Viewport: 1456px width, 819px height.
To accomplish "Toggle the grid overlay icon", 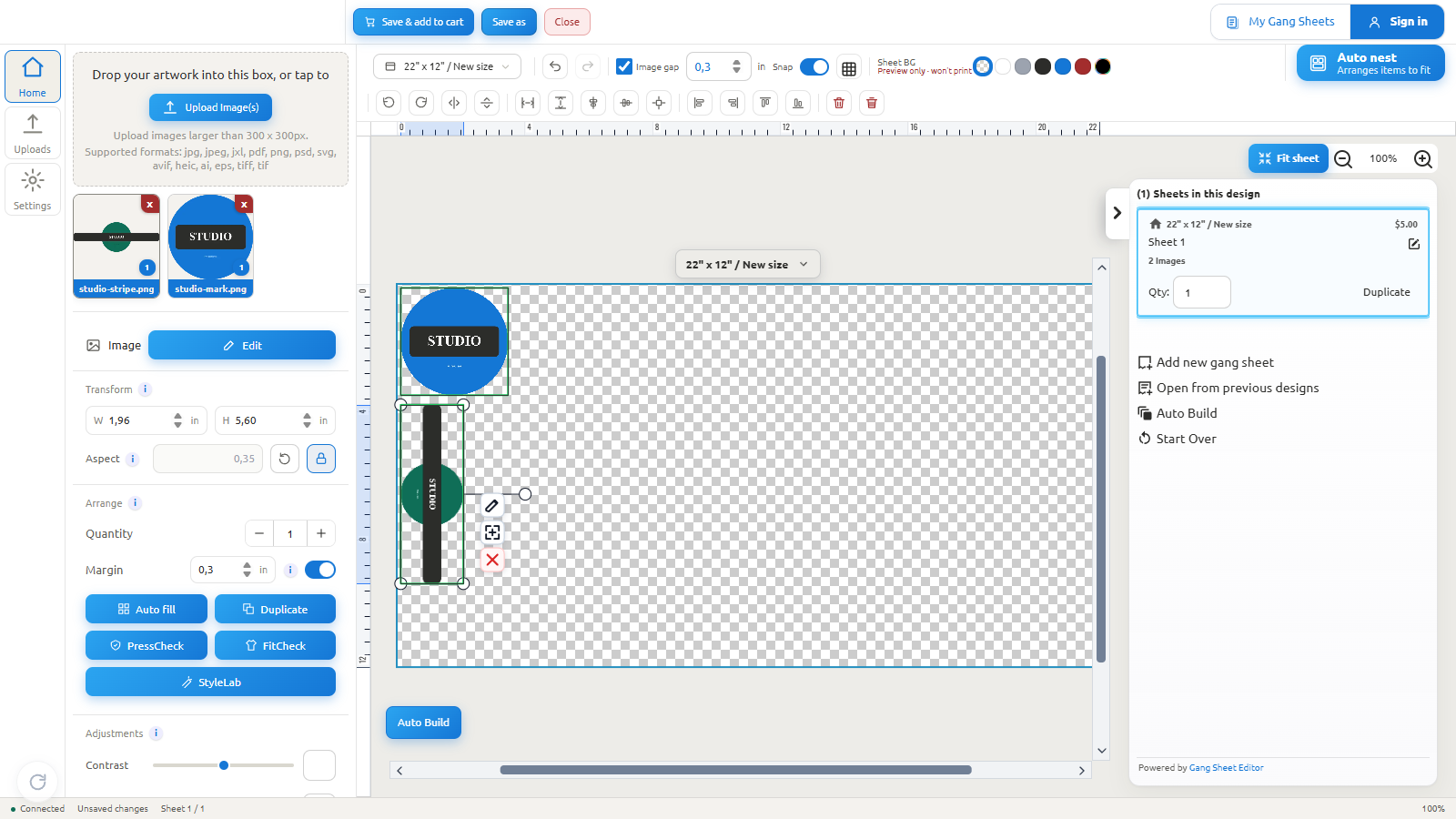I will click(x=849, y=68).
